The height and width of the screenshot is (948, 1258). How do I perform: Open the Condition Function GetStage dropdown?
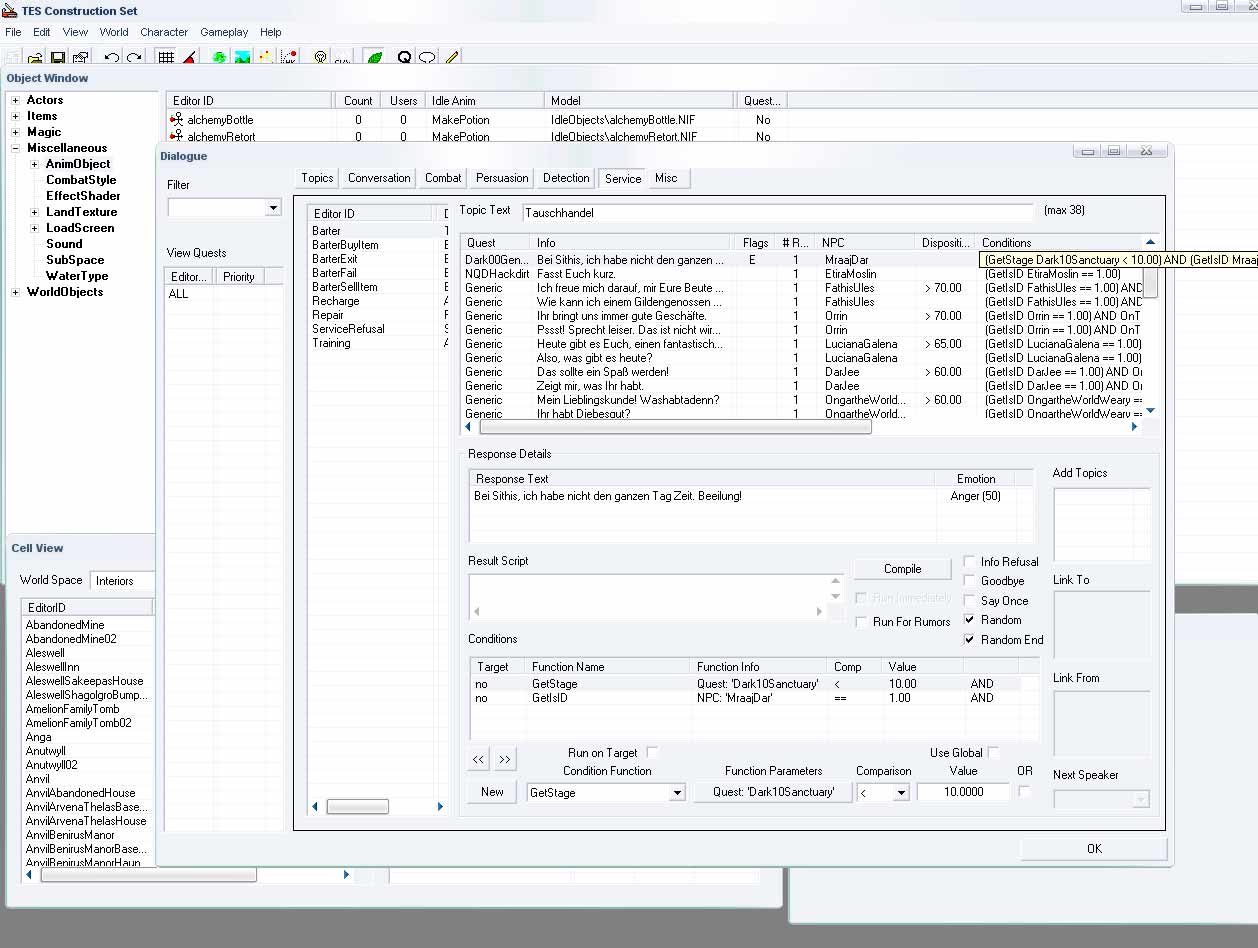tap(677, 793)
